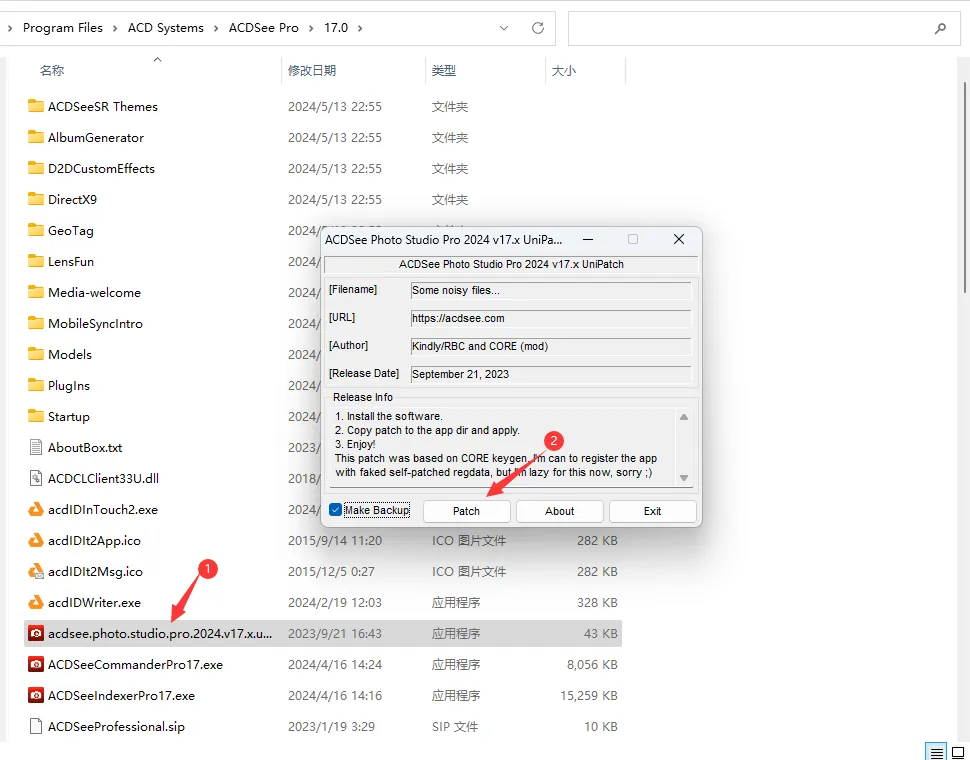Viewport: 970px width, 760px height.
Task: Switch to details view layout icon
Action: coord(937,753)
